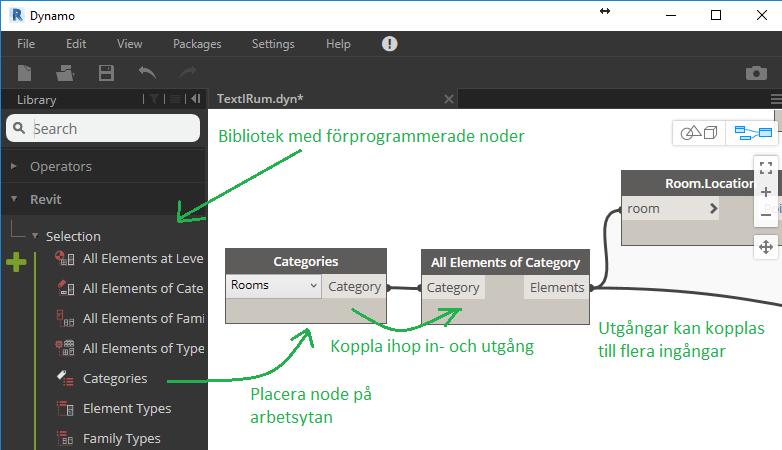
Task: Switch to graph view navigation
Action: (x=753, y=133)
